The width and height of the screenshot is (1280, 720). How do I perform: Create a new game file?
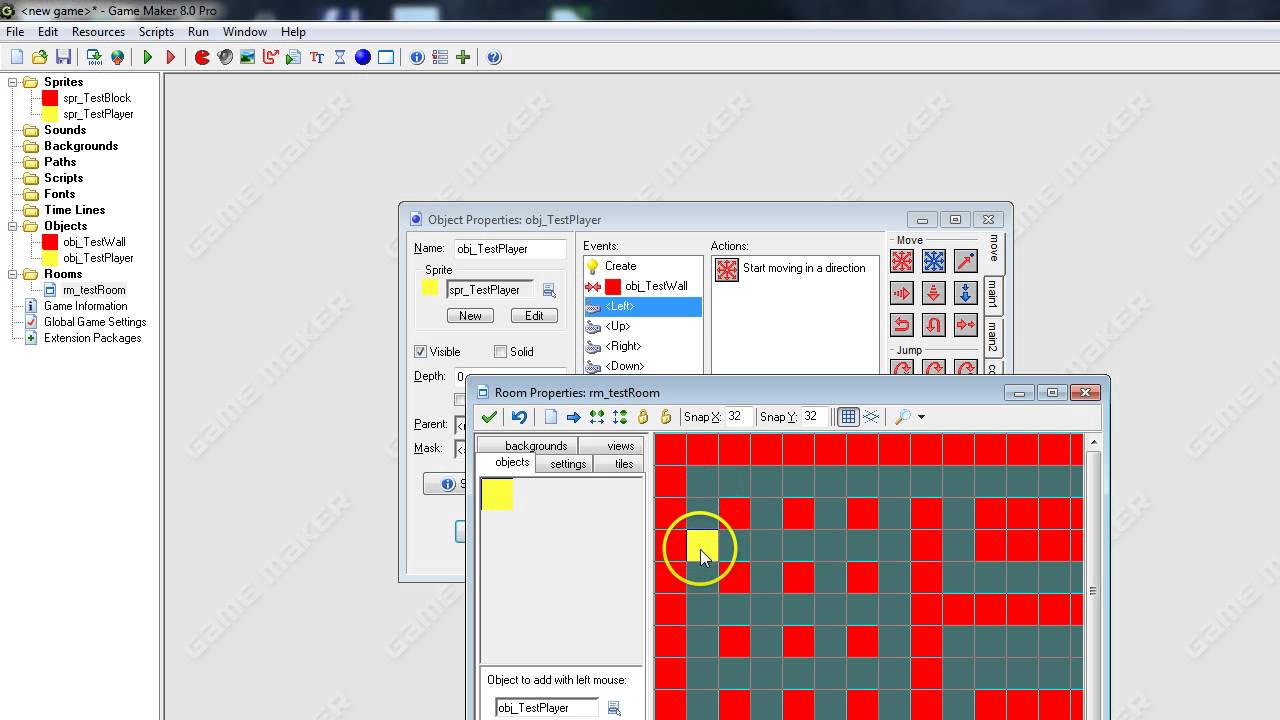point(16,57)
